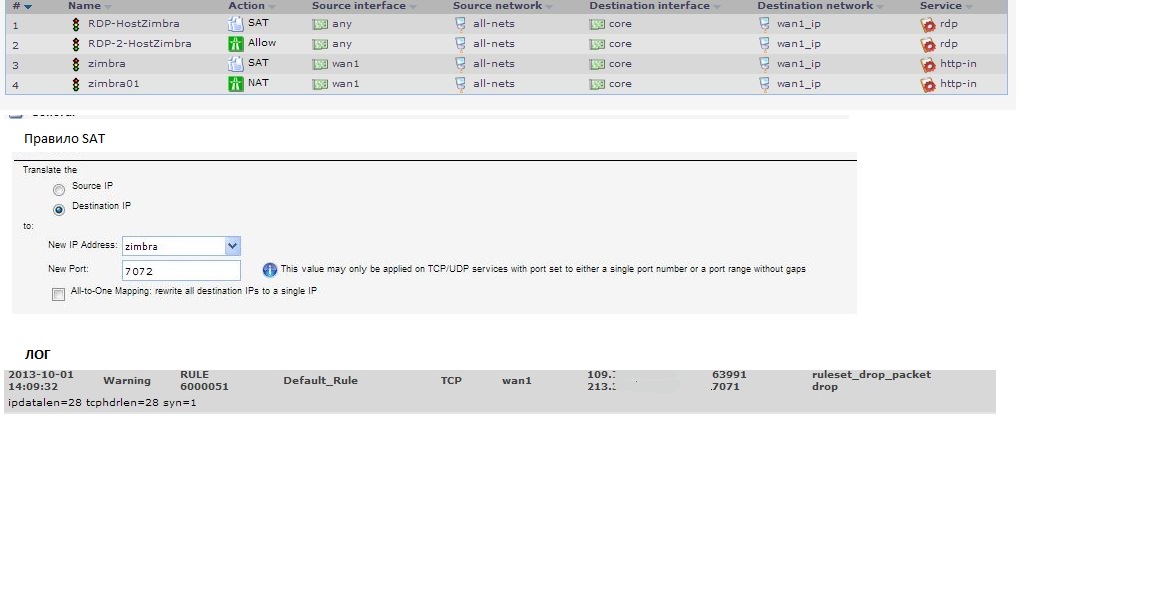Click the traffic light icon of RDP-HostZimbra rule
1167x595 pixels.
coord(75,24)
